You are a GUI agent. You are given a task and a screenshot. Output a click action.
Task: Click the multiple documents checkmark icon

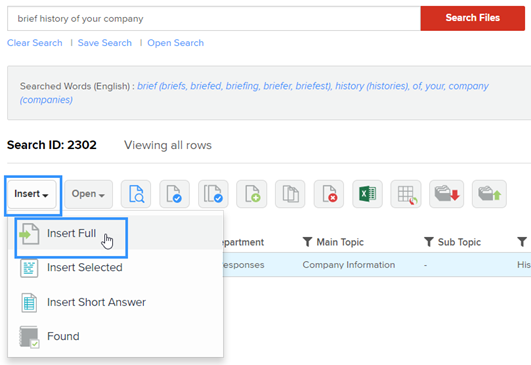213,194
